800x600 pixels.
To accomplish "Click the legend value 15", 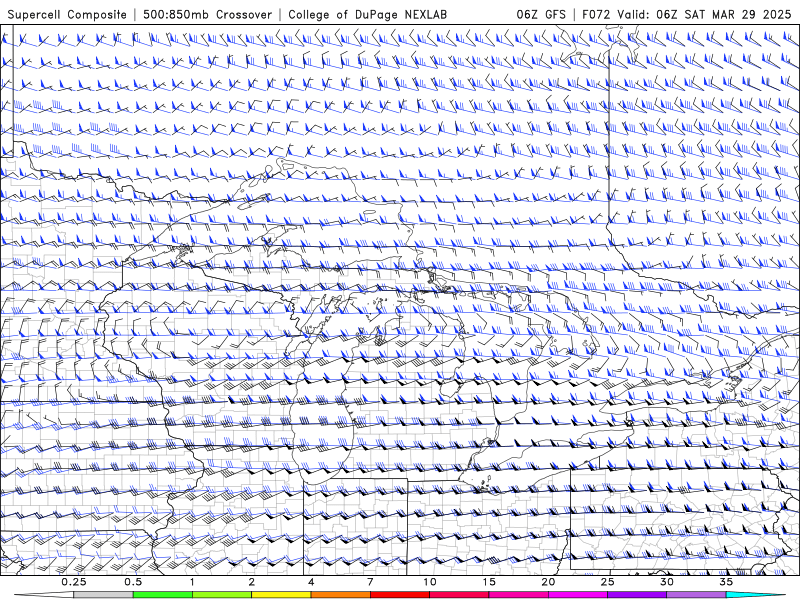I will click(489, 582).
